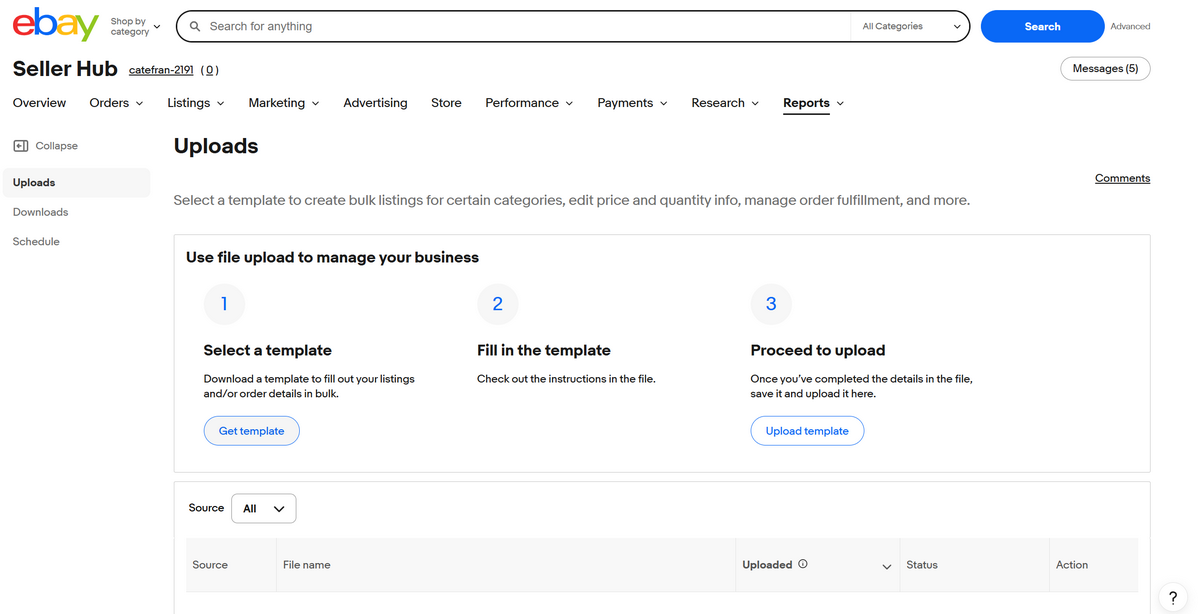Click the blue Search button
The height and width of the screenshot is (614, 1200).
coord(1042,25)
